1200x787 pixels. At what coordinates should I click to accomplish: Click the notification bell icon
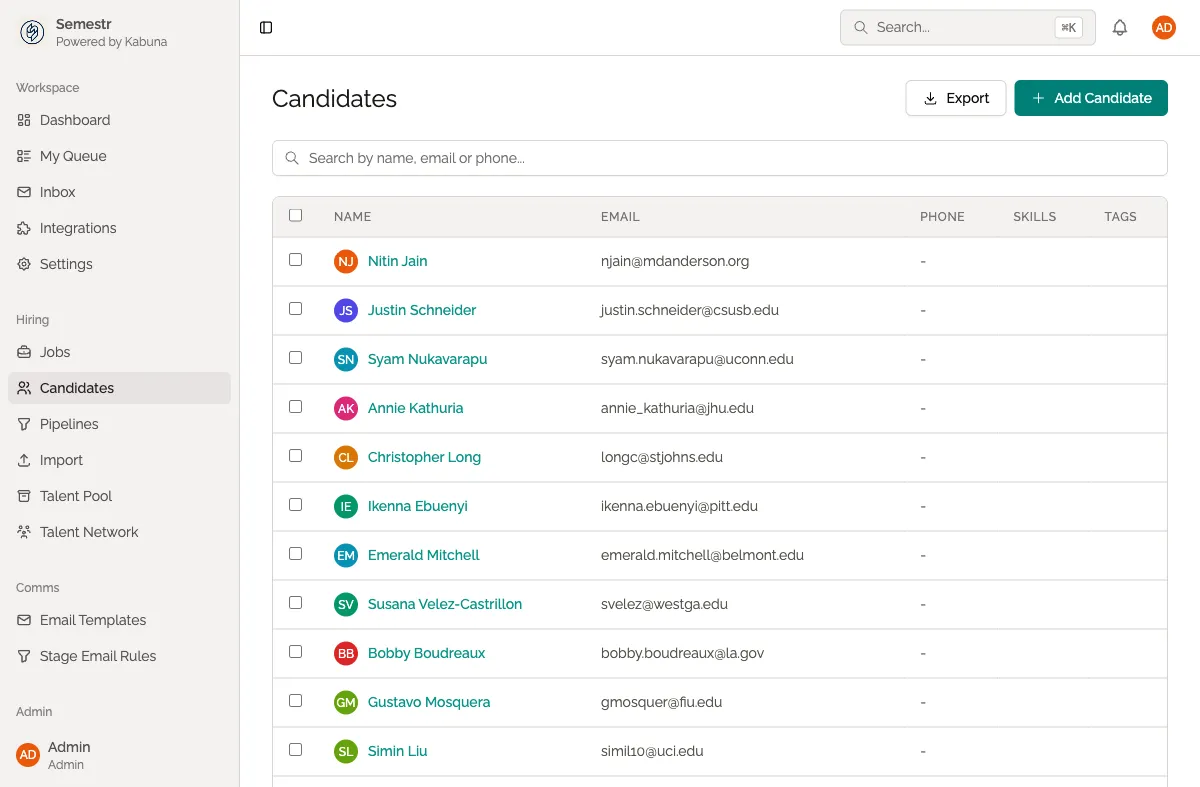[x=1120, y=27]
